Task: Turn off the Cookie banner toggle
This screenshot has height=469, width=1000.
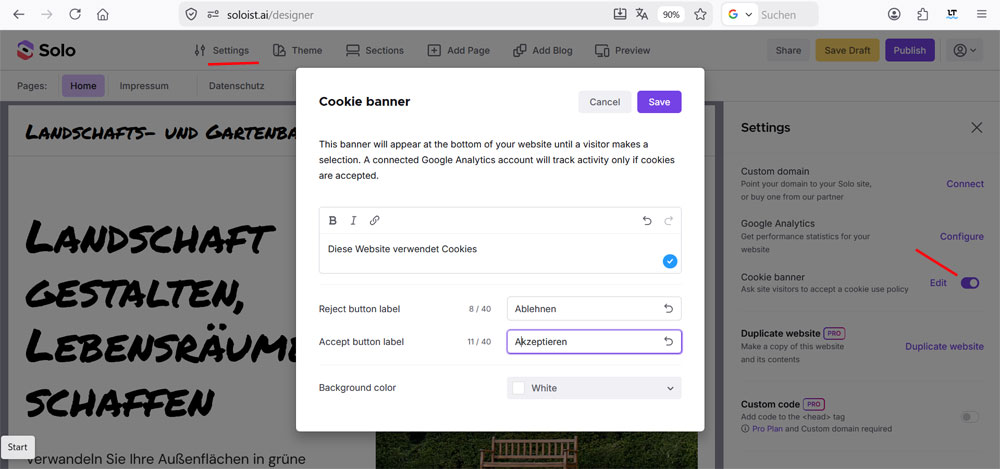Action: click(x=969, y=283)
